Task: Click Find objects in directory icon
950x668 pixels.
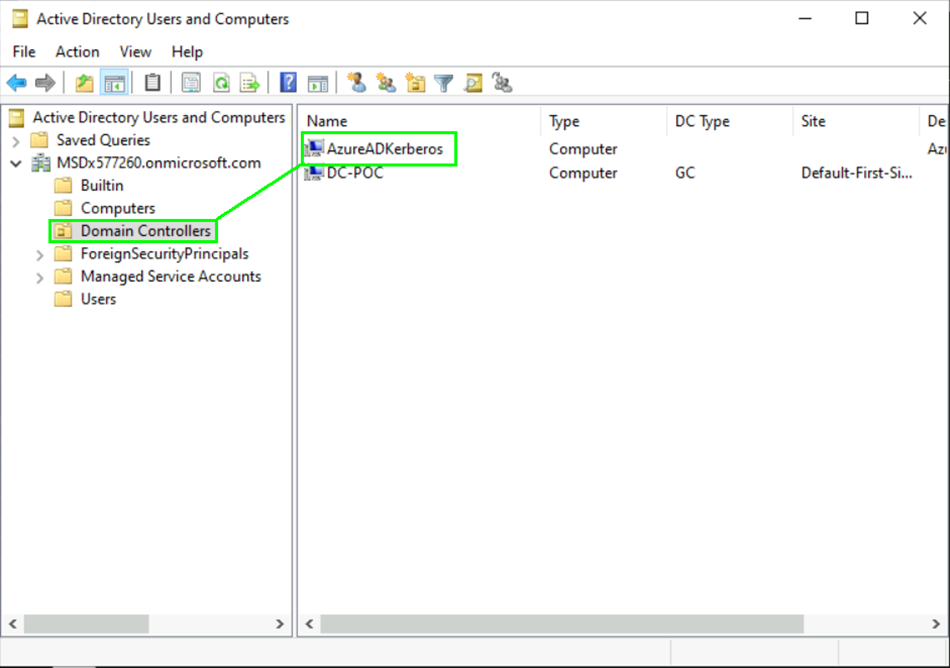Action: (473, 83)
